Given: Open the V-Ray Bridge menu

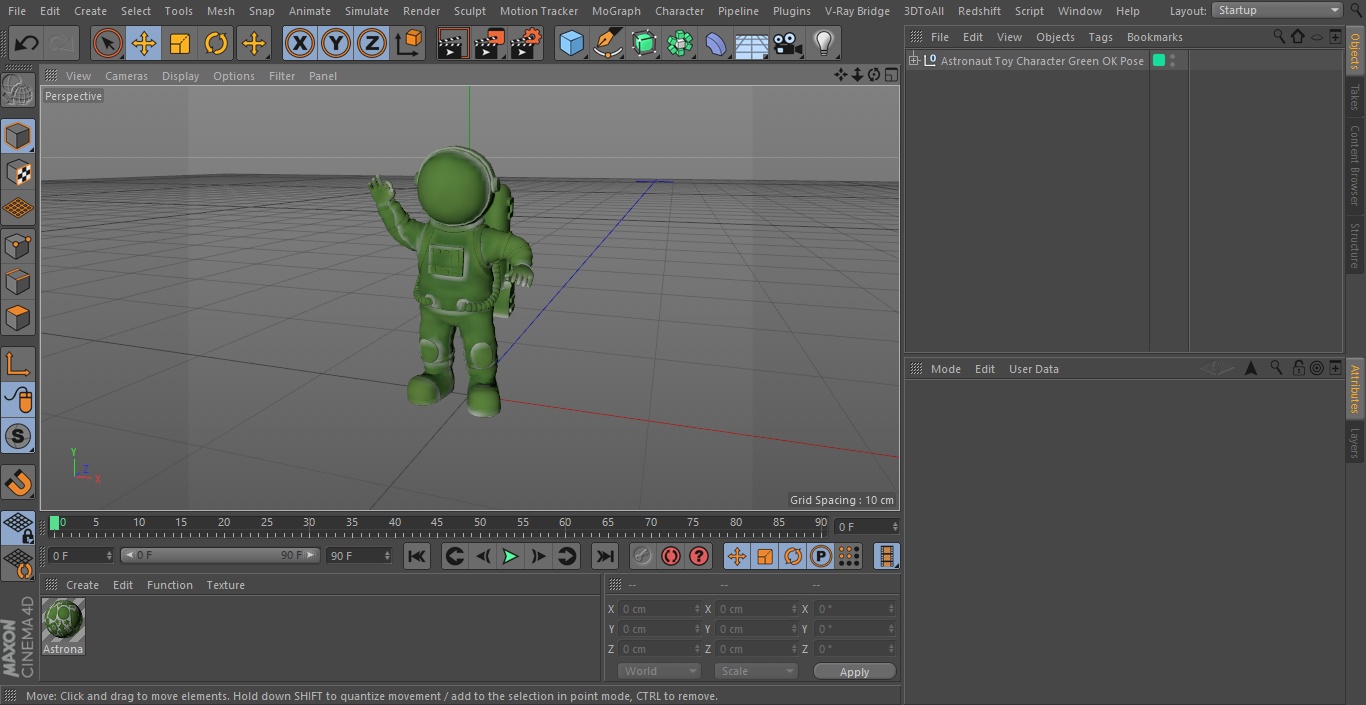Looking at the screenshot, I should tap(857, 11).
